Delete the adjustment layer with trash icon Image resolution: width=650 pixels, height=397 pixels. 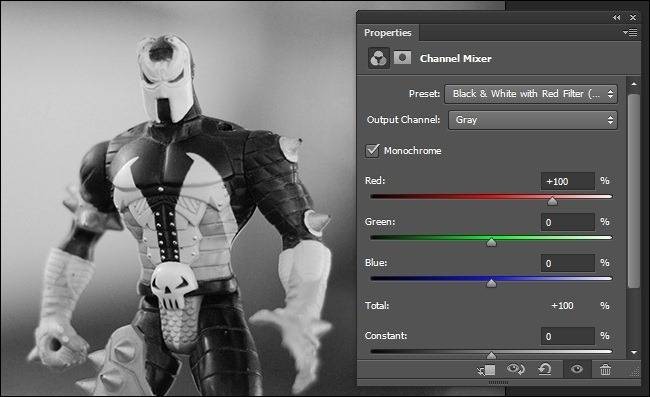[605, 369]
